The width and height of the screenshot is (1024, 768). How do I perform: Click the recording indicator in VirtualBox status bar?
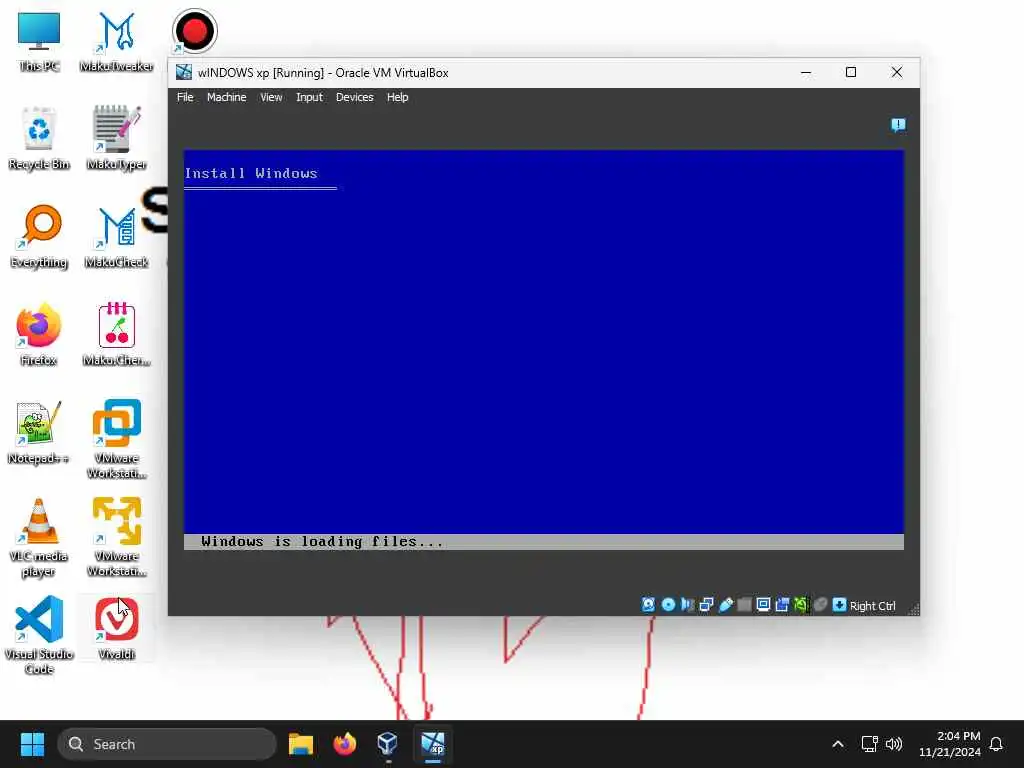(x=782, y=605)
